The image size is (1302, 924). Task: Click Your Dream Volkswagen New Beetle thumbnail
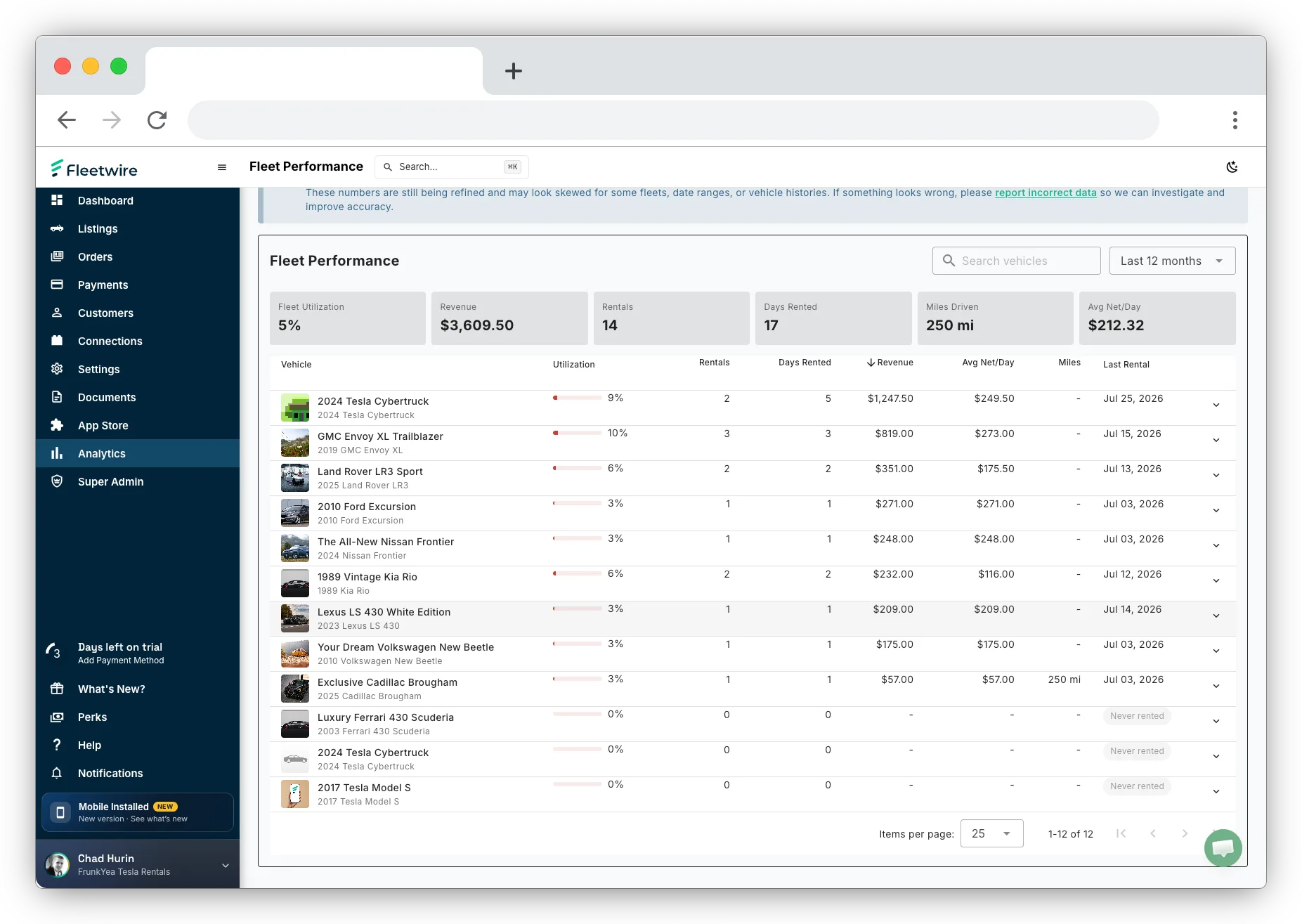click(x=295, y=653)
